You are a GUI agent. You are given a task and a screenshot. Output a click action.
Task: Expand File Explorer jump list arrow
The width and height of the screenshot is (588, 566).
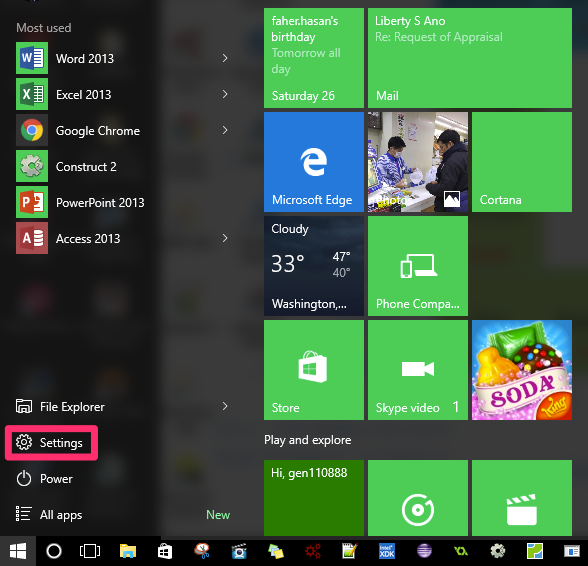225,406
